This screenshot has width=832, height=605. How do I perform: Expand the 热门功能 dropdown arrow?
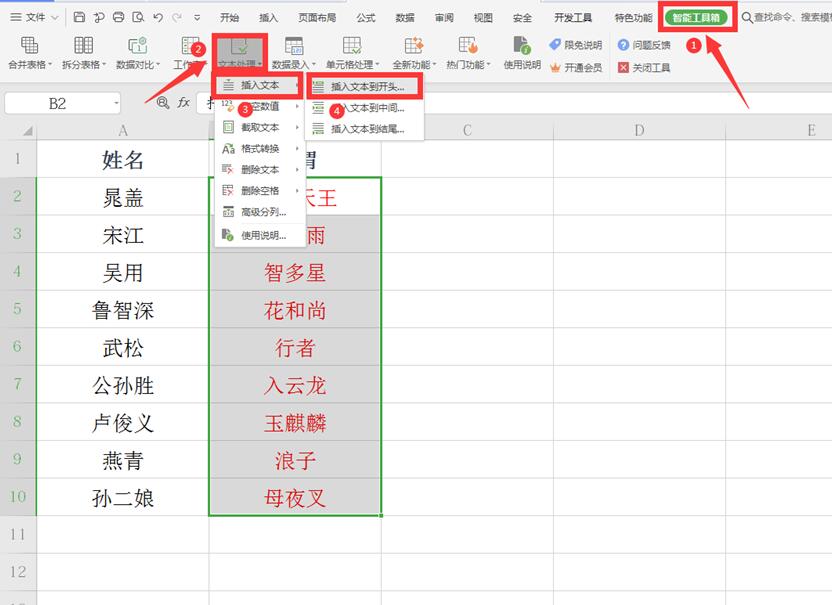coord(489,65)
